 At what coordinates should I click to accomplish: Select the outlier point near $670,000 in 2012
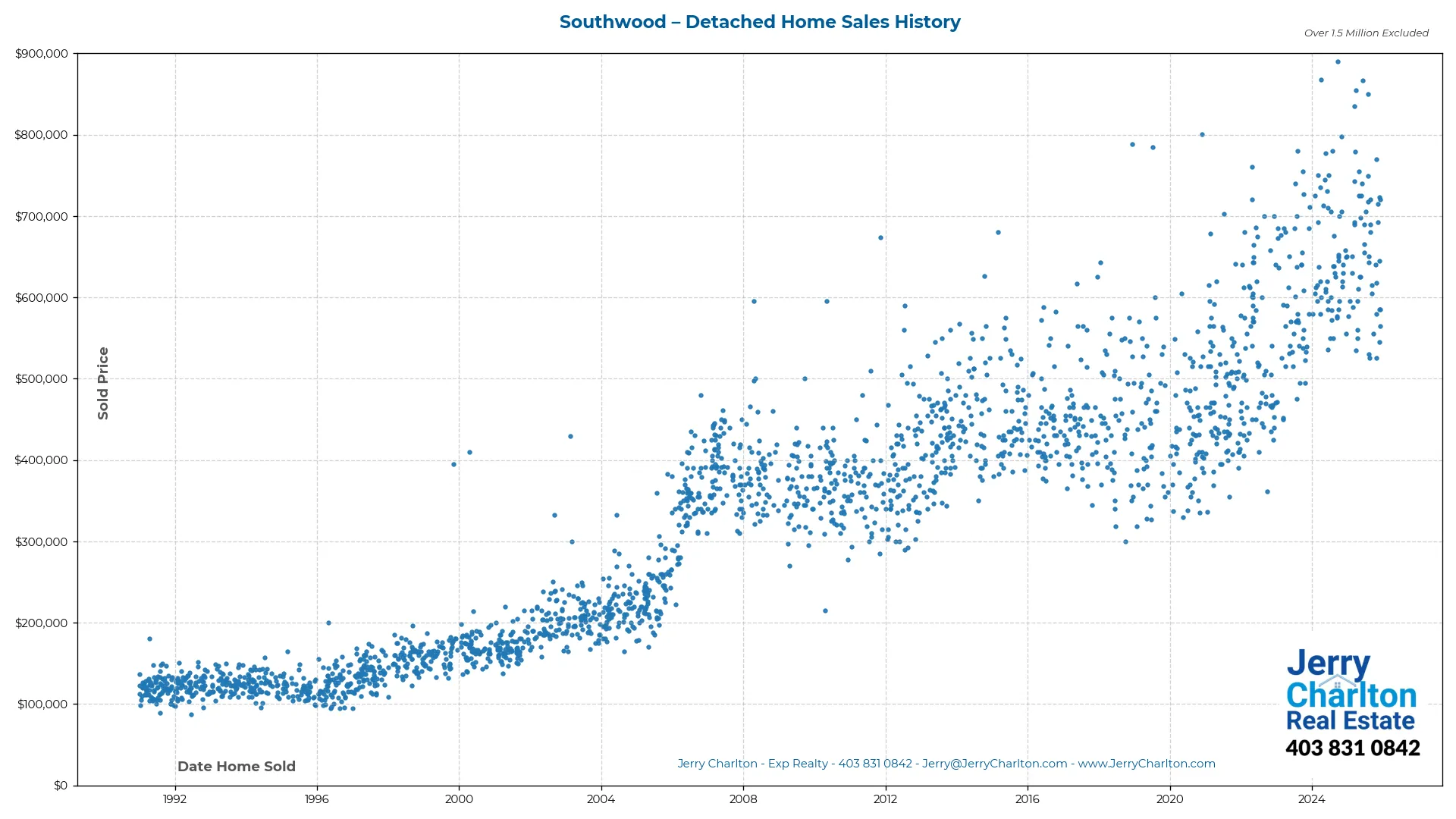[880, 238]
